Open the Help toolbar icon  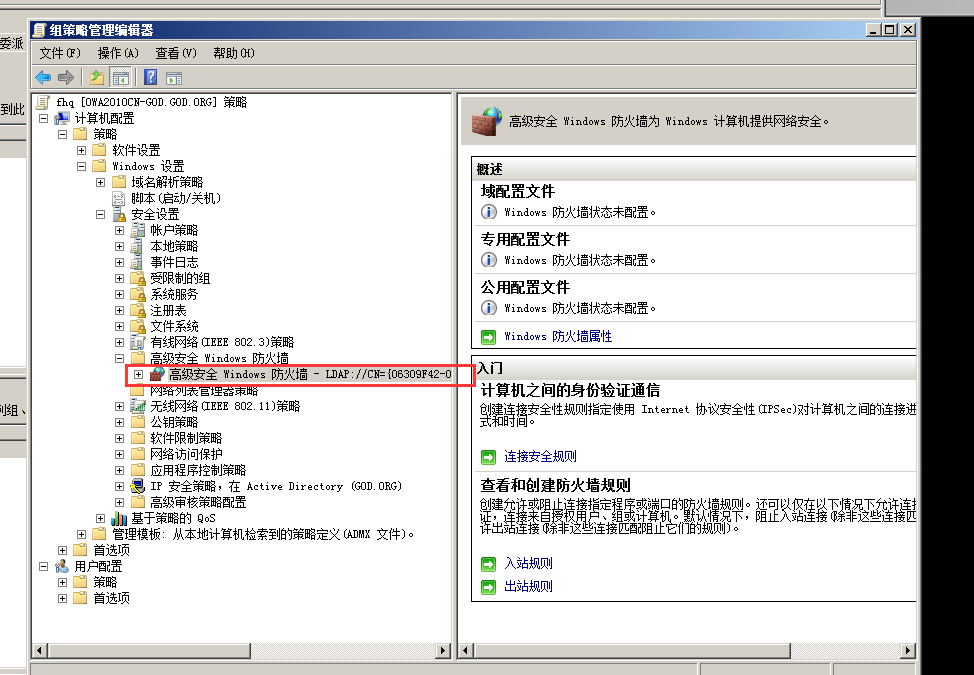[150, 77]
